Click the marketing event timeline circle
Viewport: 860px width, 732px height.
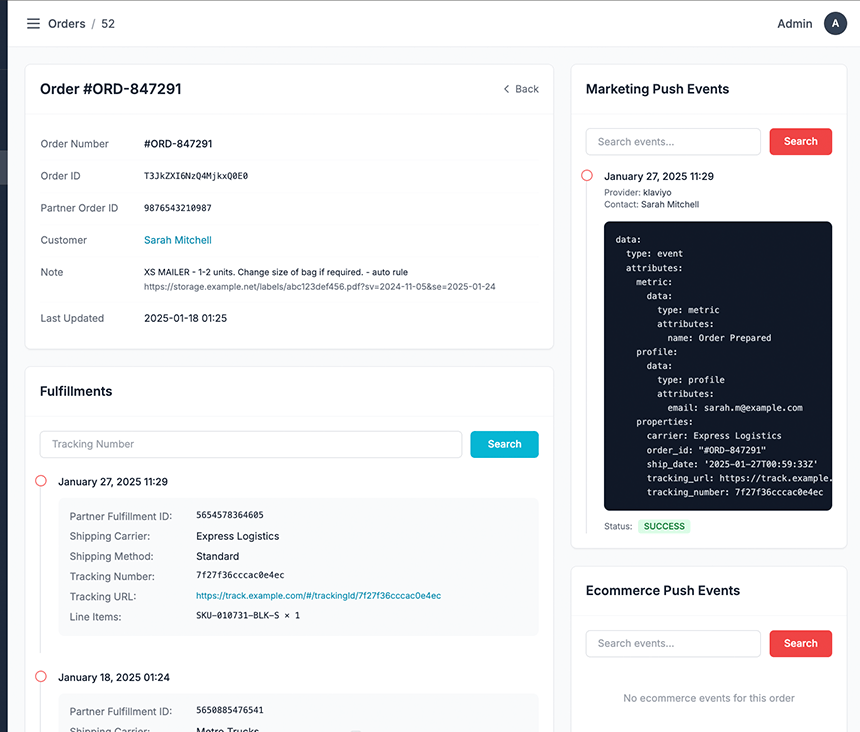587,176
